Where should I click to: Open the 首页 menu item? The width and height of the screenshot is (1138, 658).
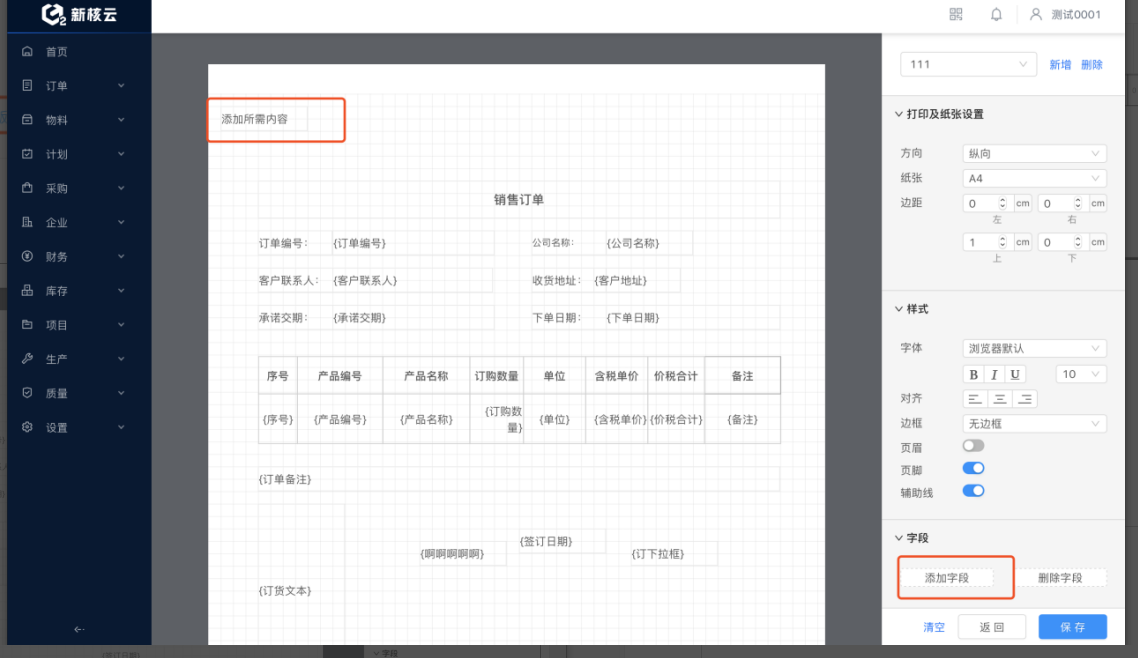coord(79,52)
